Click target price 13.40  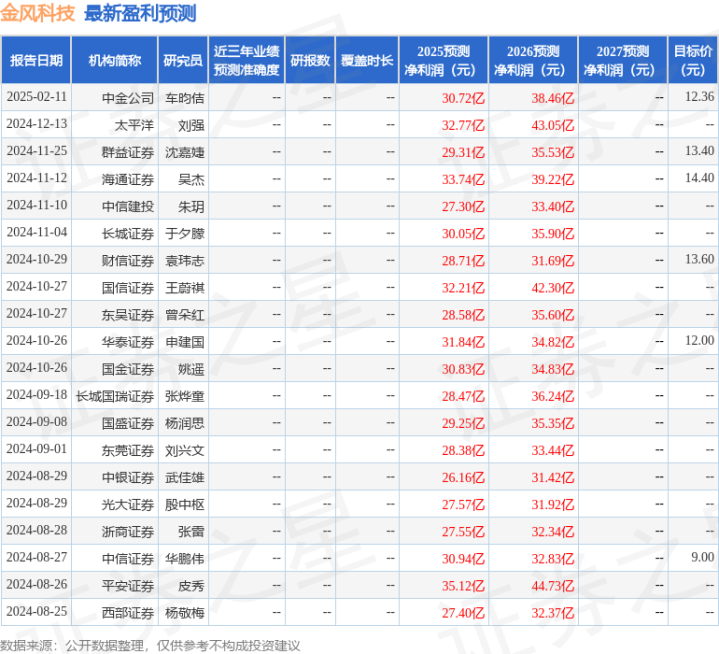coord(699,151)
